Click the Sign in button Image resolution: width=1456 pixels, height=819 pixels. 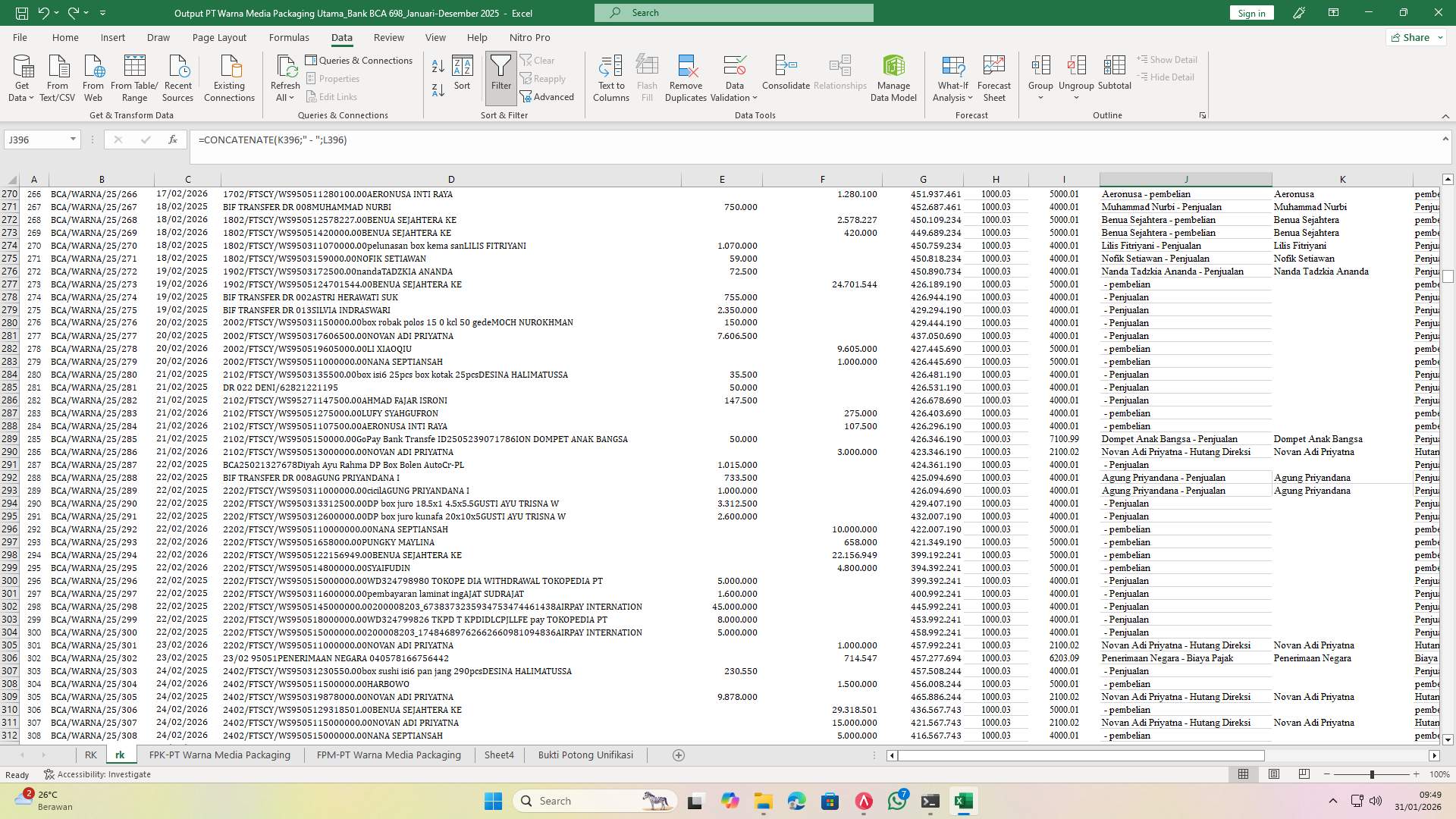tap(1250, 12)
